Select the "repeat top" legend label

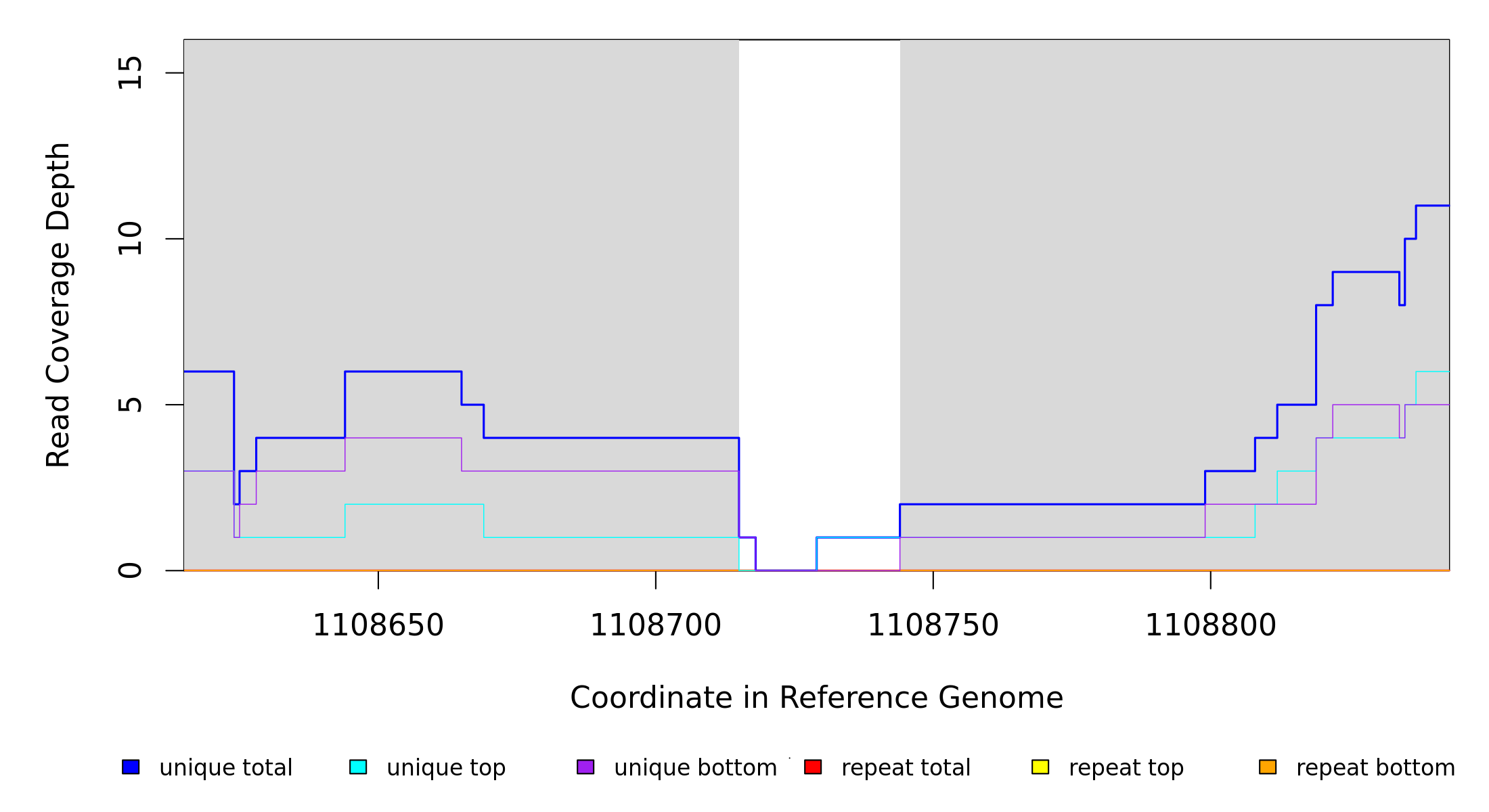1126,768
